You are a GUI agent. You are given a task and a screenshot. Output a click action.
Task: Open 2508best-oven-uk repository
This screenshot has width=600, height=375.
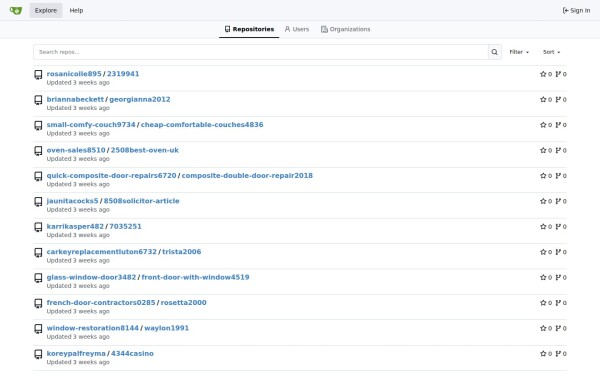coord(145,150)
